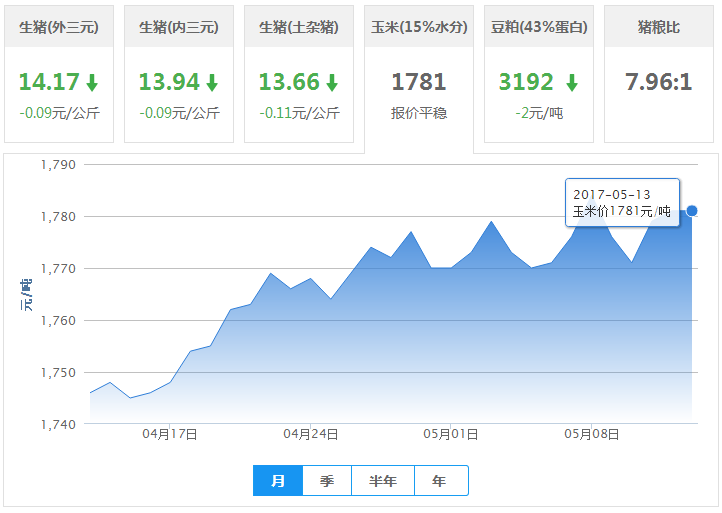The height and width of the screenshot is (513, 722).
Task: Click the 1,740 y-axis label
Action: click(x=58, y=424)
